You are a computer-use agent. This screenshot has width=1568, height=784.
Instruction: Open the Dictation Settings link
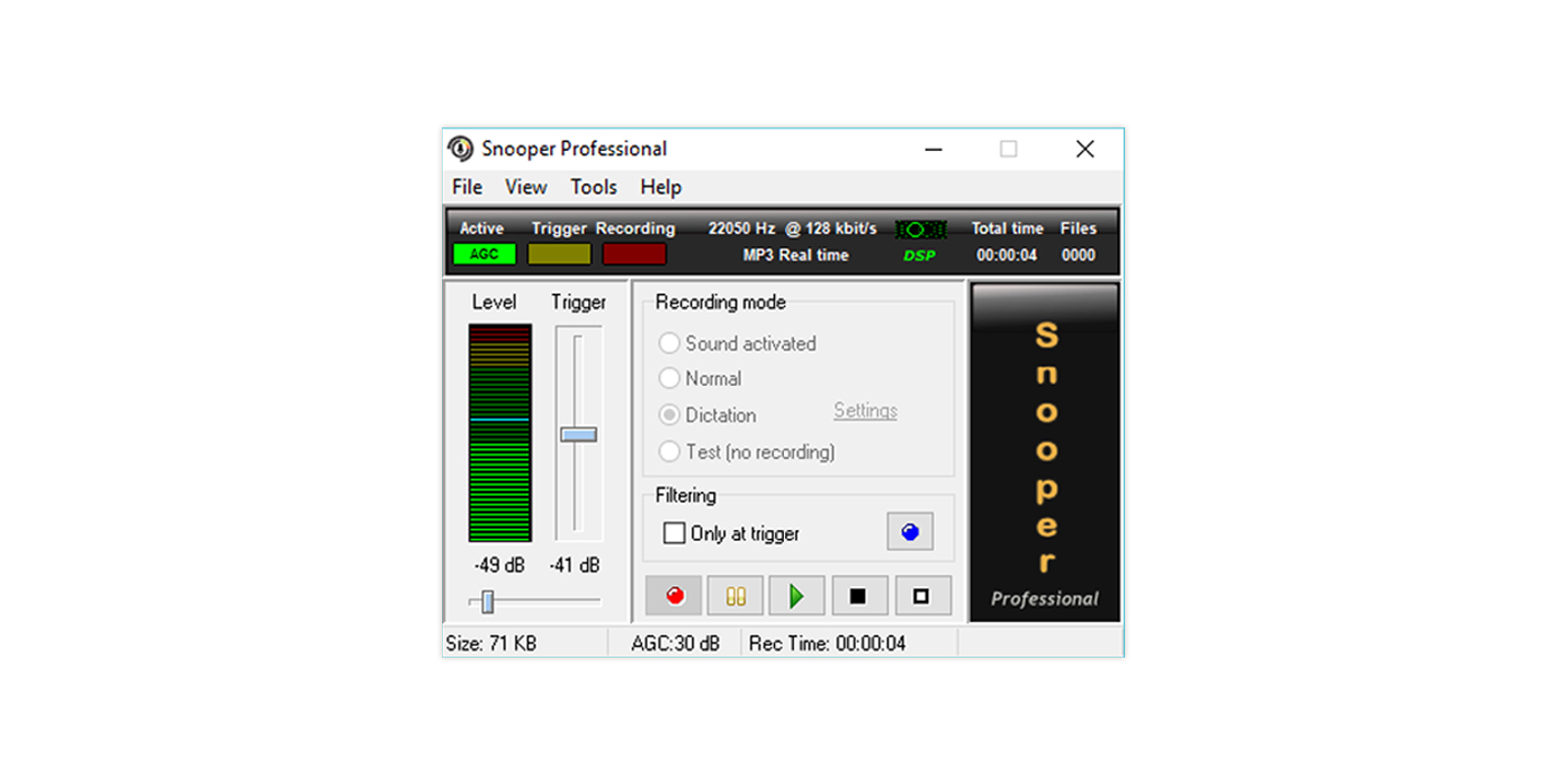tap(865, 411)
